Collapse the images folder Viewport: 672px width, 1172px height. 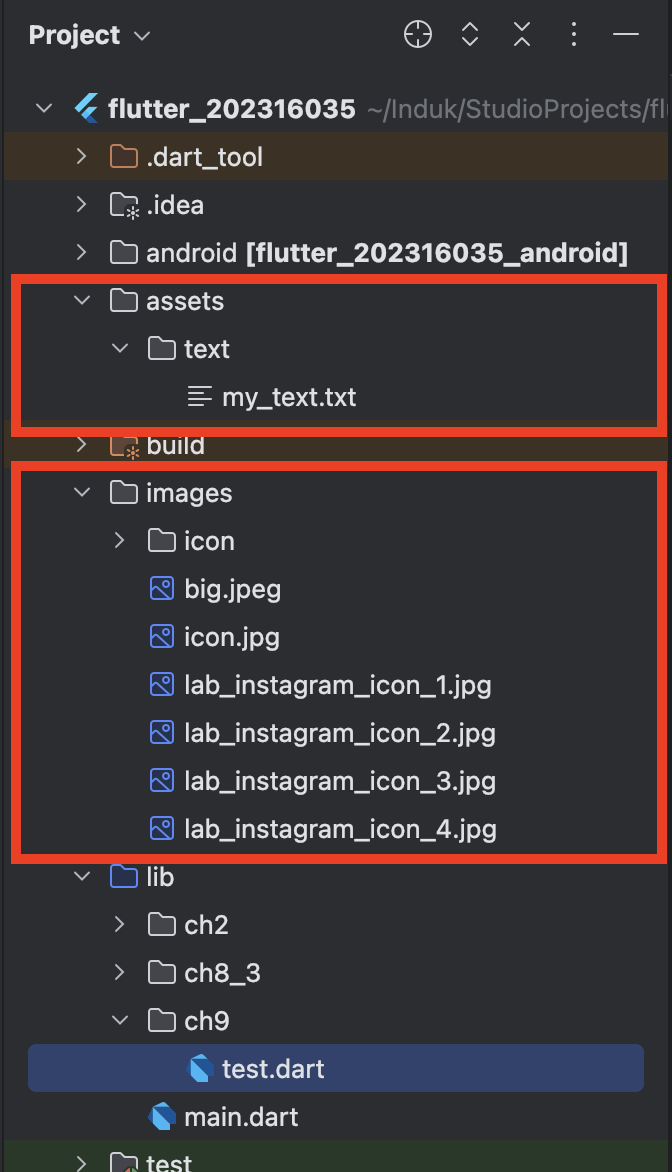coord(81,492)
